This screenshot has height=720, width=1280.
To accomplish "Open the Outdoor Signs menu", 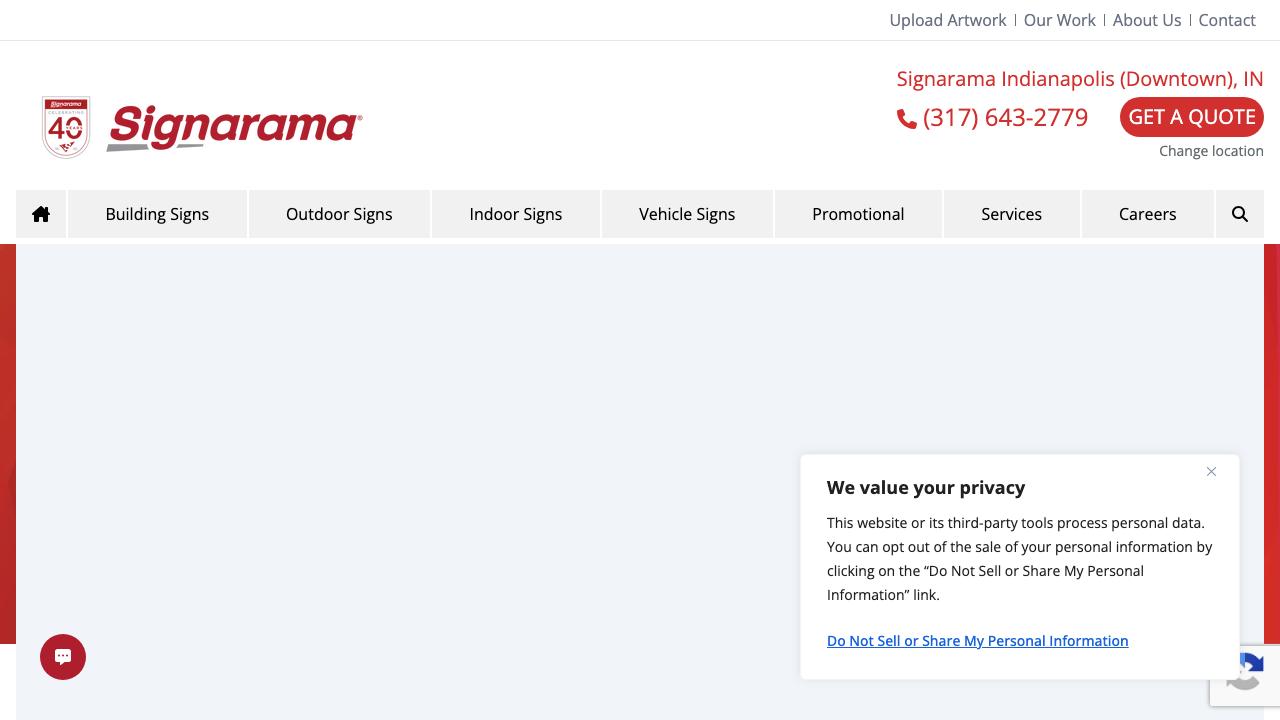I will pyautogui.click(x=339, y=214).
